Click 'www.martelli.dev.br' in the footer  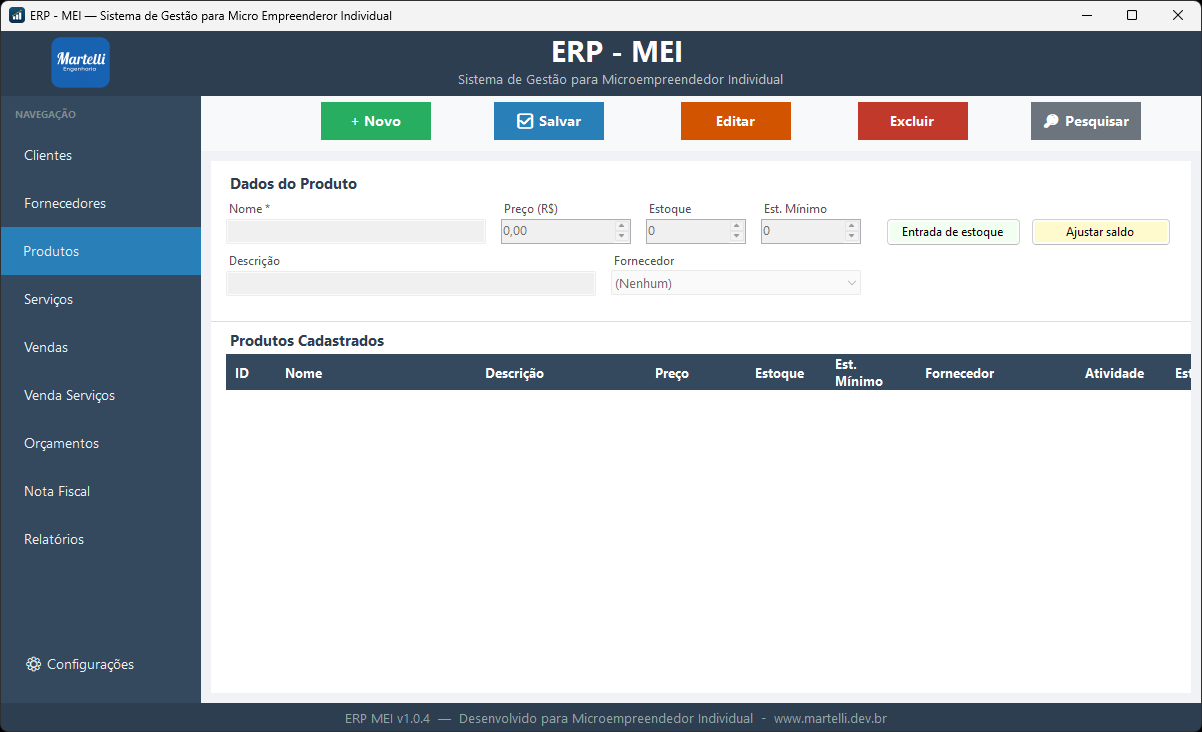tap(830, 718)
